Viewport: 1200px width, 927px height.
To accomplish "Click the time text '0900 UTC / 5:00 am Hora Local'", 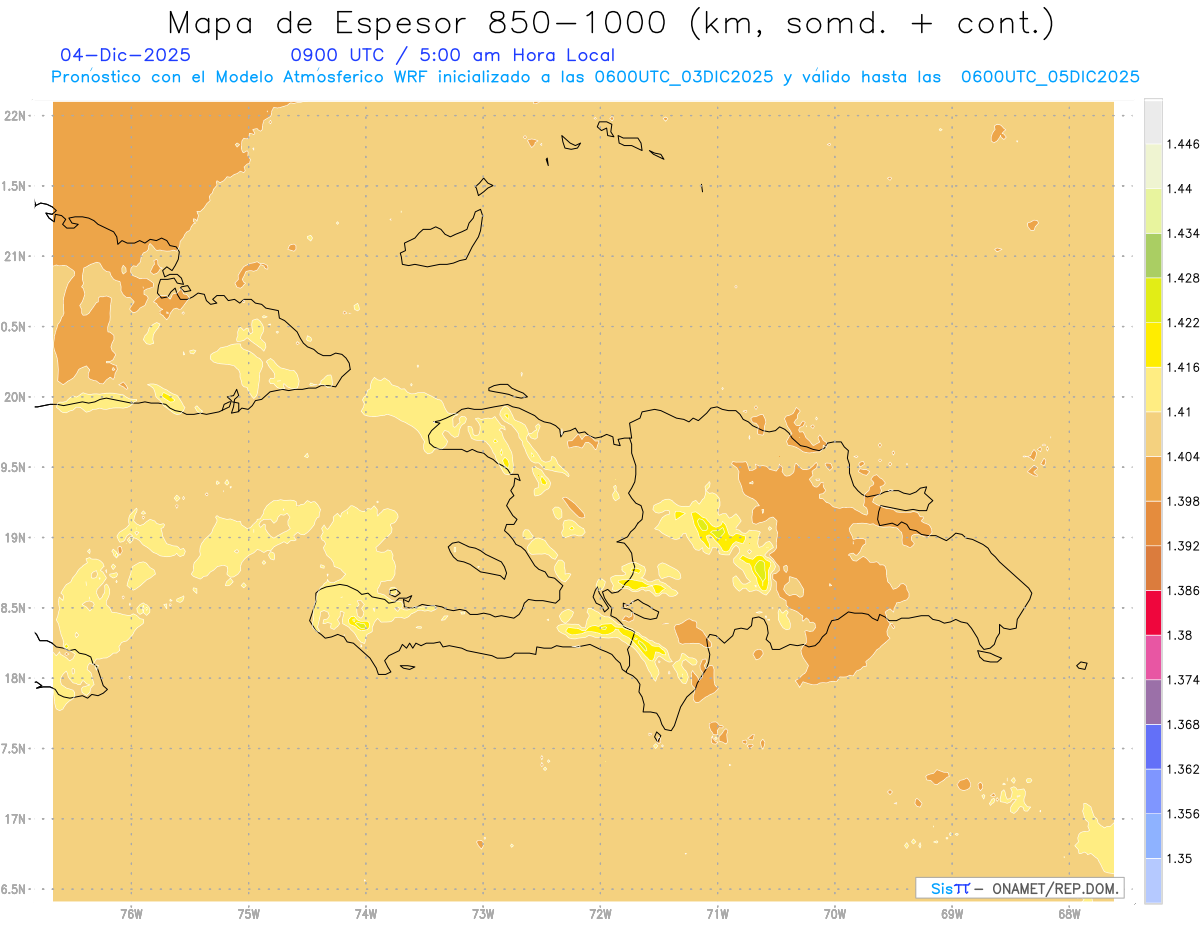I will 452,55.
